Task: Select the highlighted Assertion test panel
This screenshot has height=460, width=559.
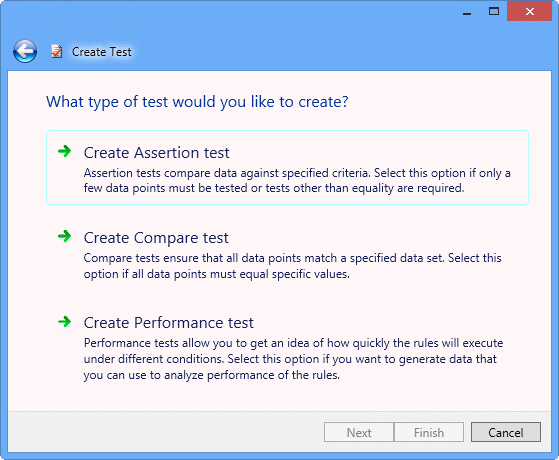Action: (x=287, y=168)
